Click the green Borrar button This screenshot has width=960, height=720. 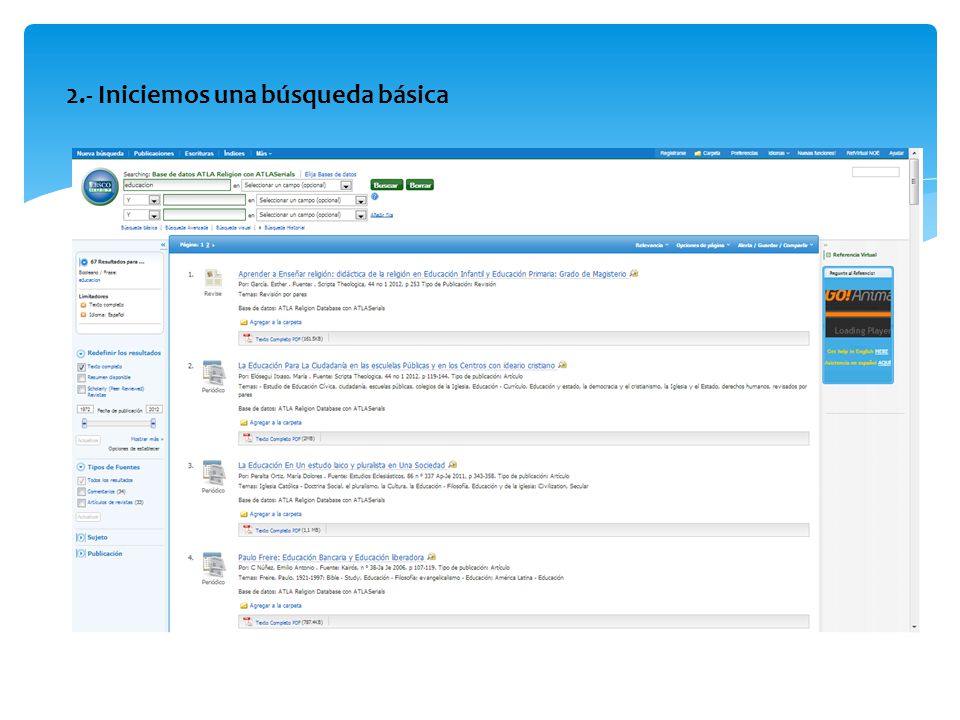[420, 185]
